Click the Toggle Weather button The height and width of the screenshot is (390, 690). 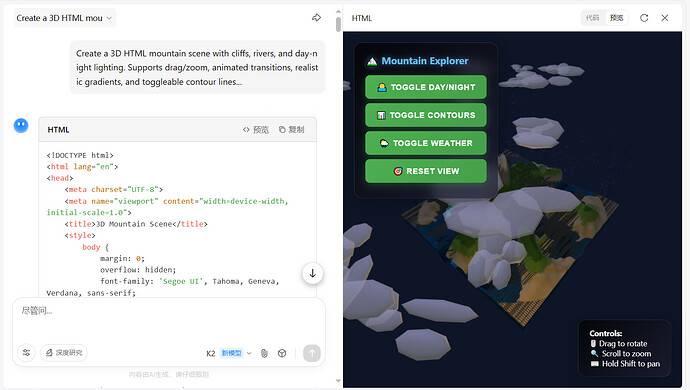coord(426,143)
